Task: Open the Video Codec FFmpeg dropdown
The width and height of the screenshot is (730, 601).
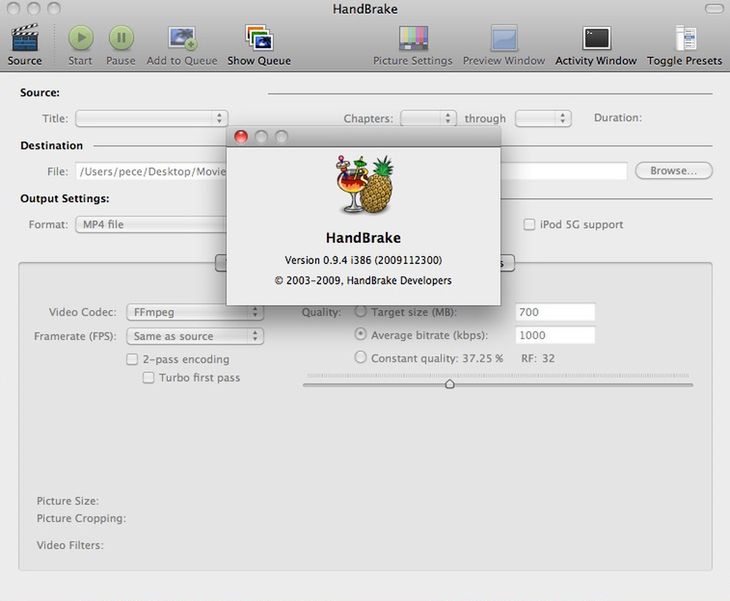Action: [195, 312]
